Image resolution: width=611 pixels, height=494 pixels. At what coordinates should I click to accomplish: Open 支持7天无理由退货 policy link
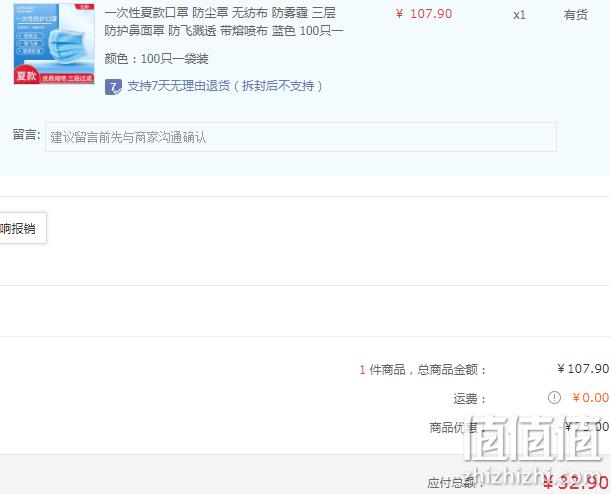pos(225,86)
